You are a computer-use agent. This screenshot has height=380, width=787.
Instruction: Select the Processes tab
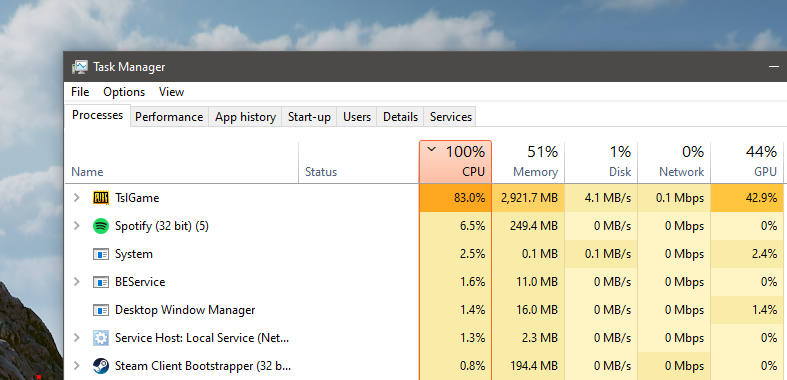(x=97, y=115)
